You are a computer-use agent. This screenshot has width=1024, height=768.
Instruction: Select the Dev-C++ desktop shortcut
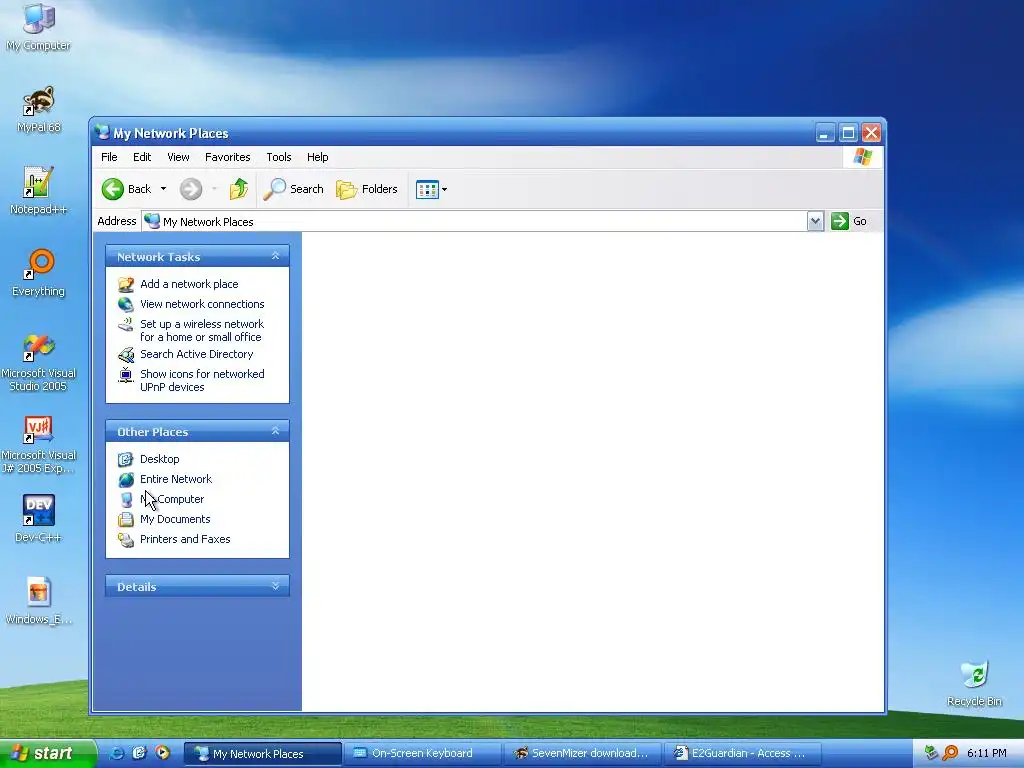point(39,519)
